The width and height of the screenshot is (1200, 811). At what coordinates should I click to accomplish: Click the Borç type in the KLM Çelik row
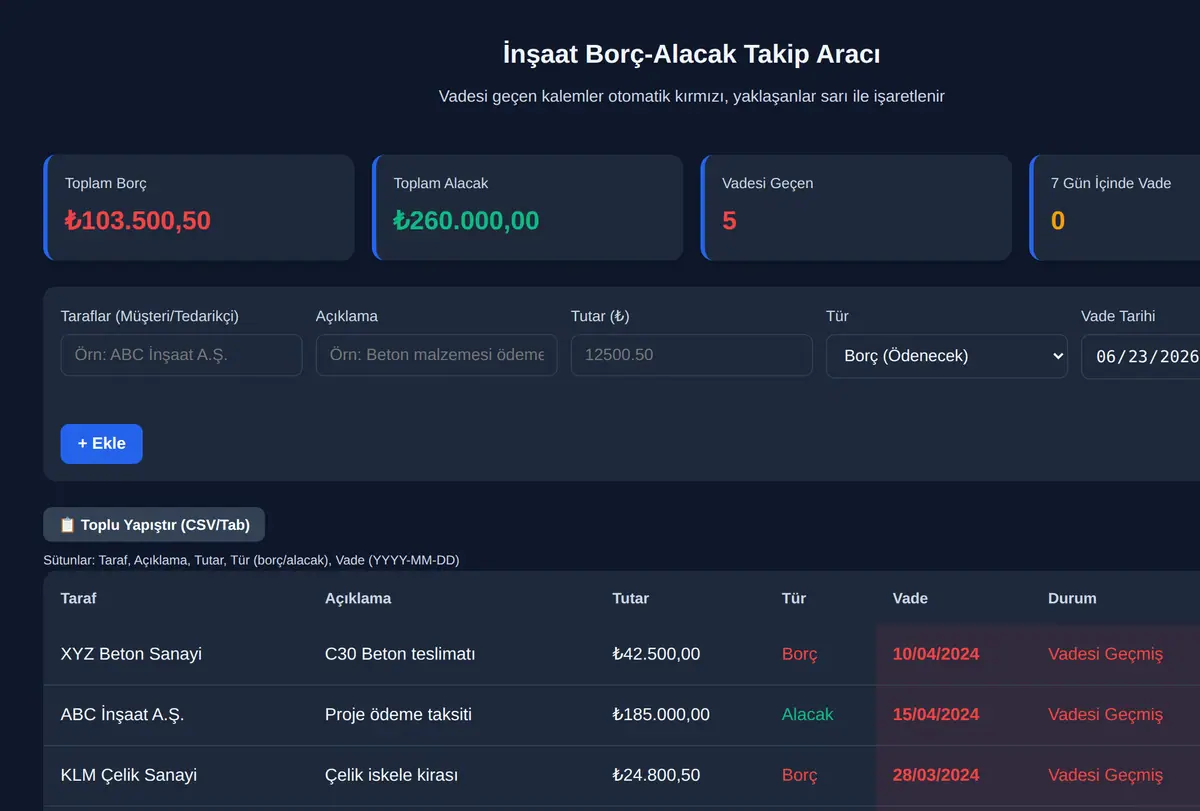pyautogui.click(x=800, y=775)
